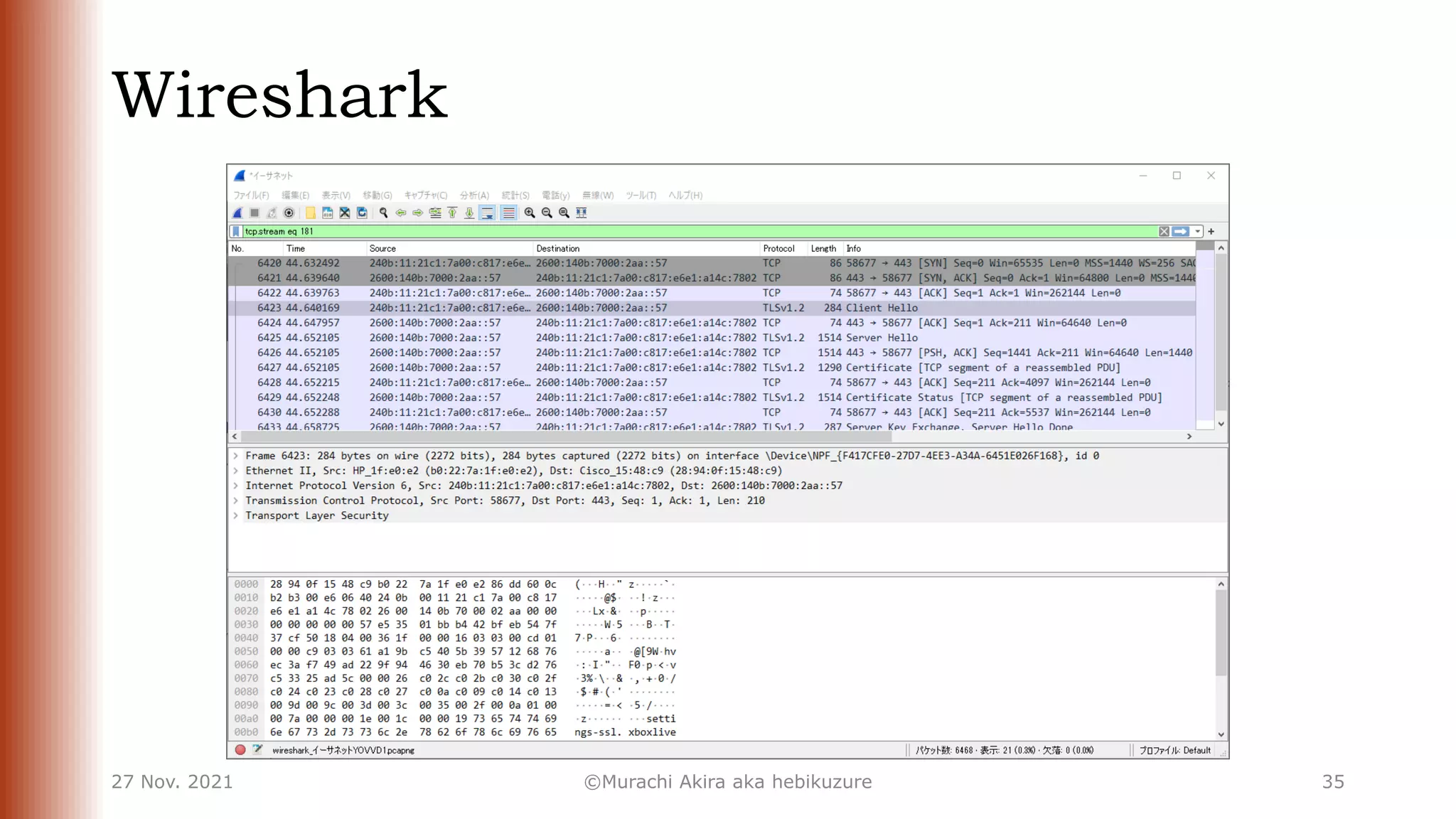The height and width of the screenshot is (819, 1456).
Task: Click プロファイル: Default in status bar
Action: pos(1174,750)
